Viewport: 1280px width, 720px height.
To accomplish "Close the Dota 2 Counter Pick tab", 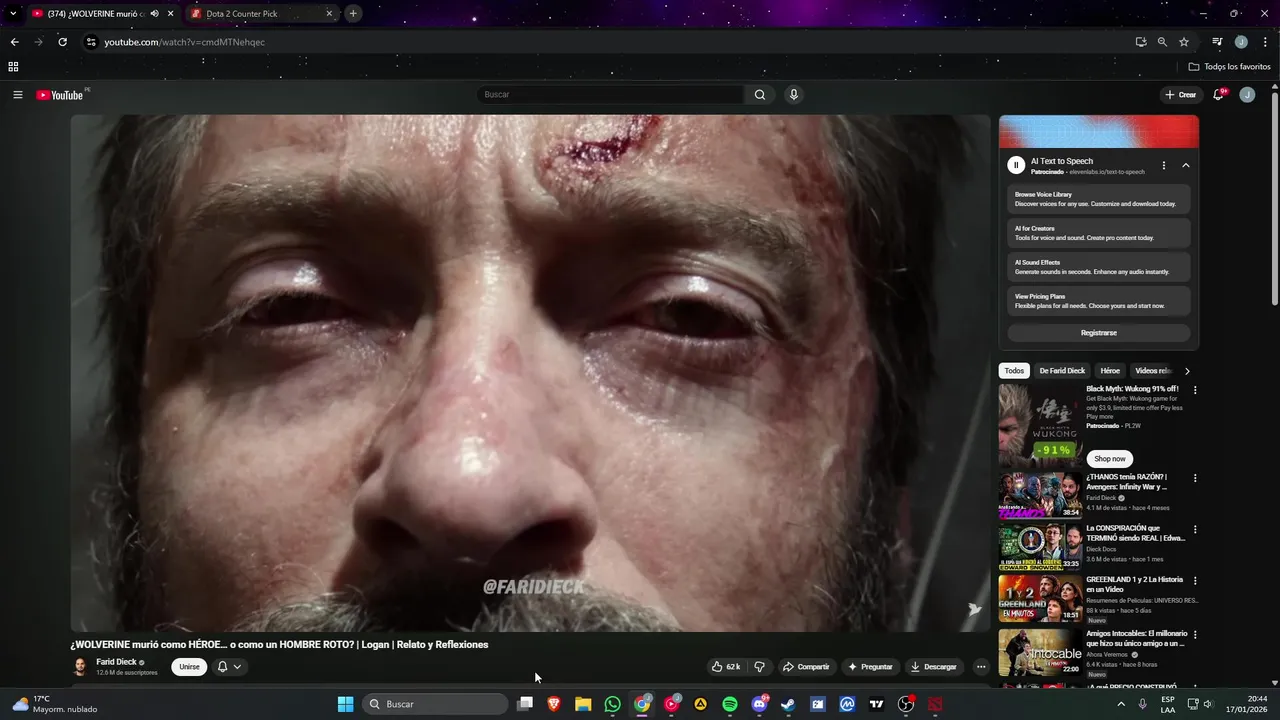I will click(x=329, y=14).
